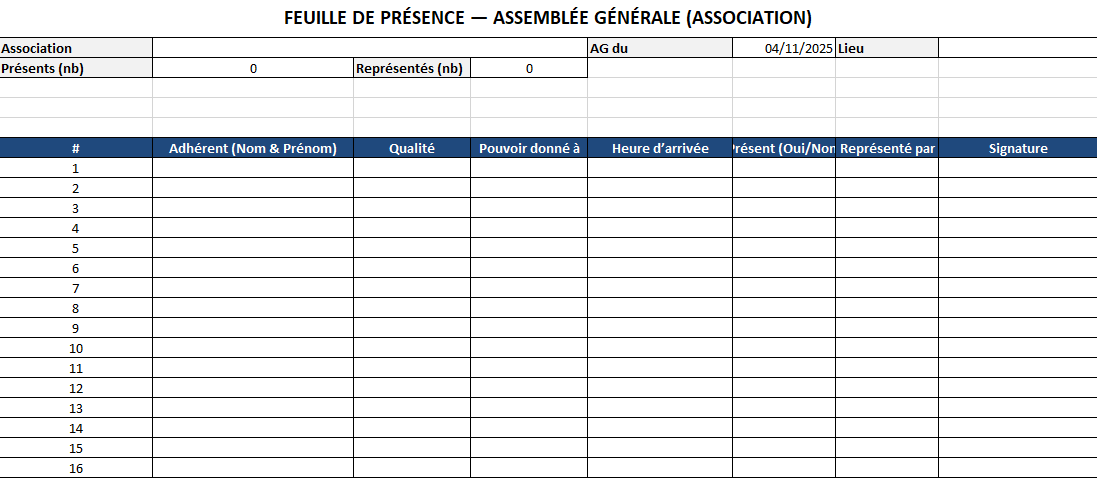
Task: Select the Qualité cell in row 3
Action: tap(412, 208)
